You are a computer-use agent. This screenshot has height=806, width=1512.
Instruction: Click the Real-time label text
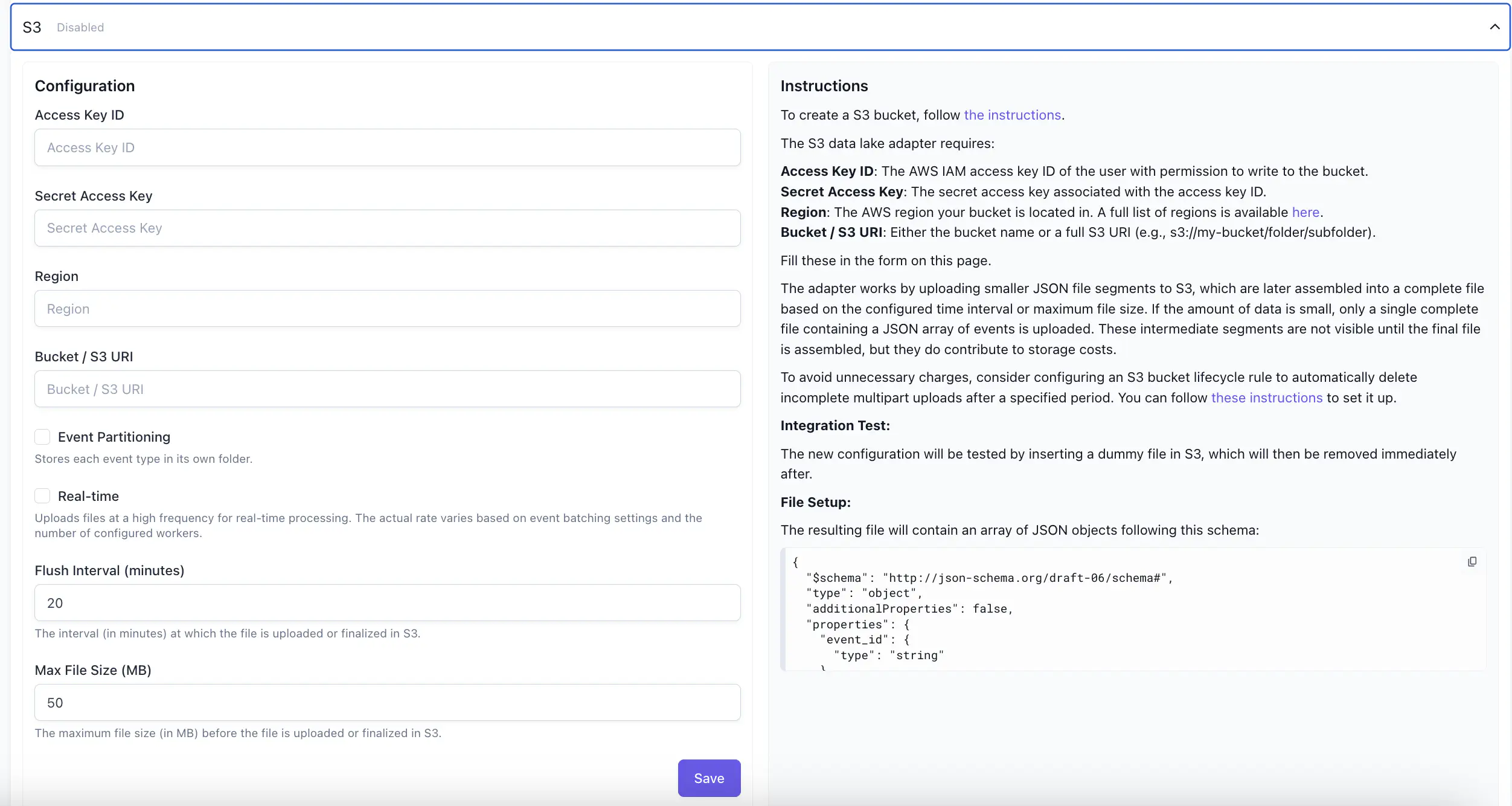point(88,496)
